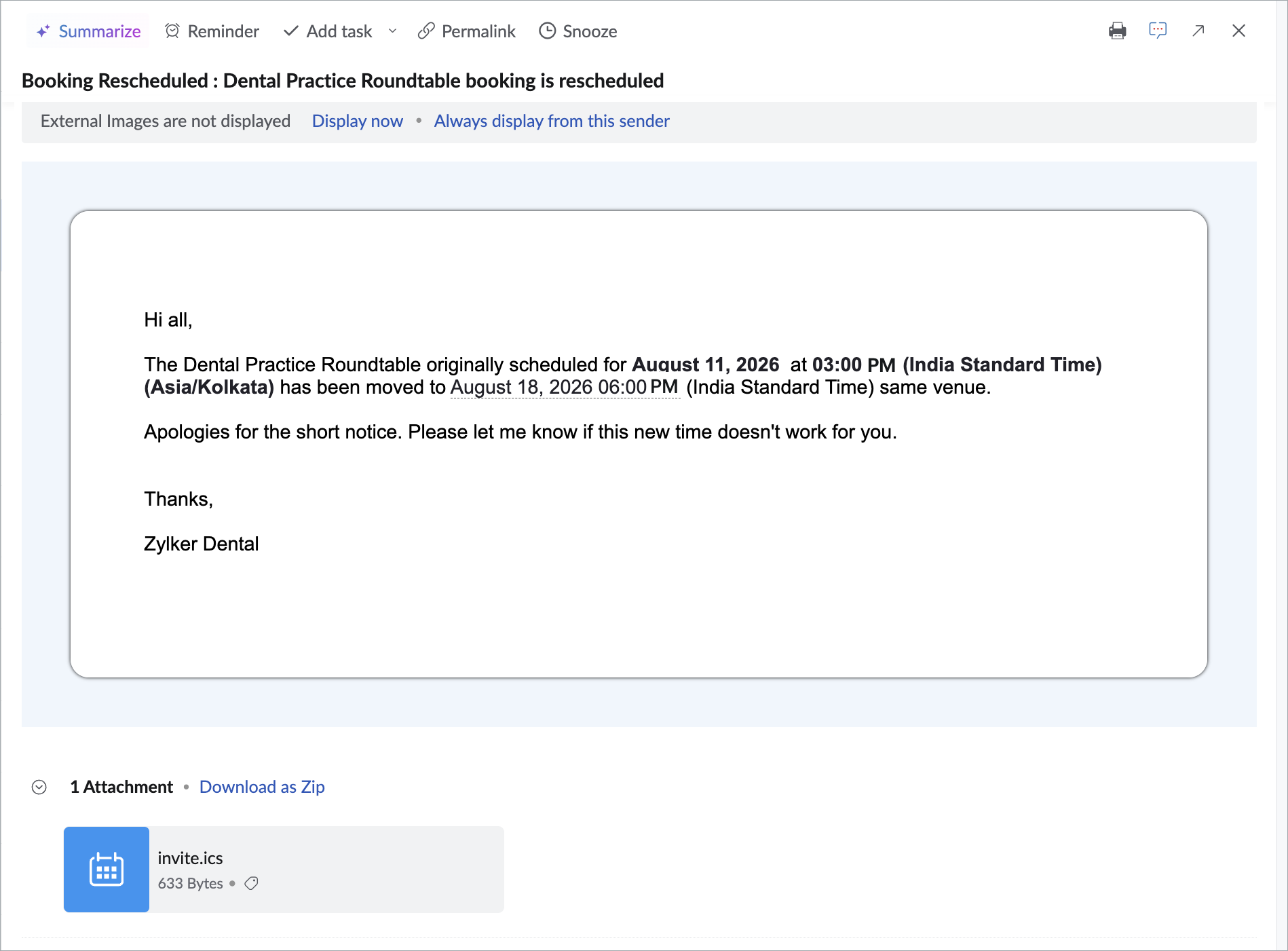Click the Add task checkmark icon
The width and height of the screenshot is (1288, 951).
coord(290,31)
